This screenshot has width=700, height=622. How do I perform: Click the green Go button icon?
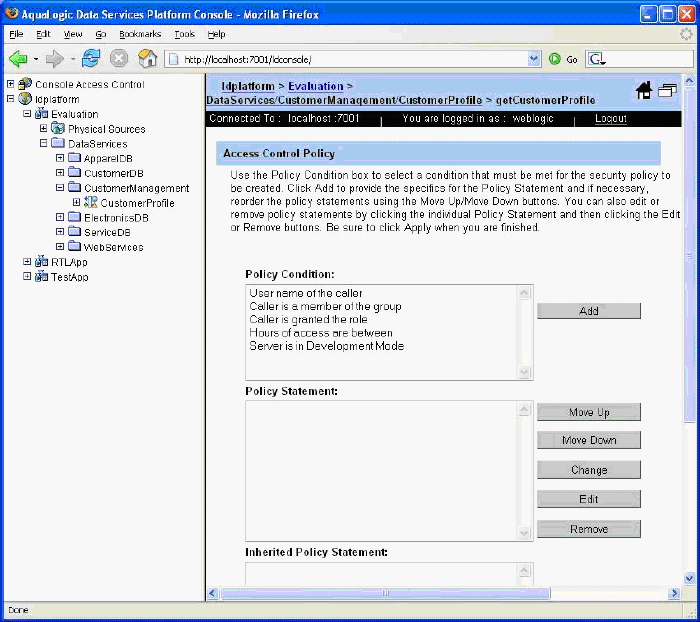click(x=554, y=59)
